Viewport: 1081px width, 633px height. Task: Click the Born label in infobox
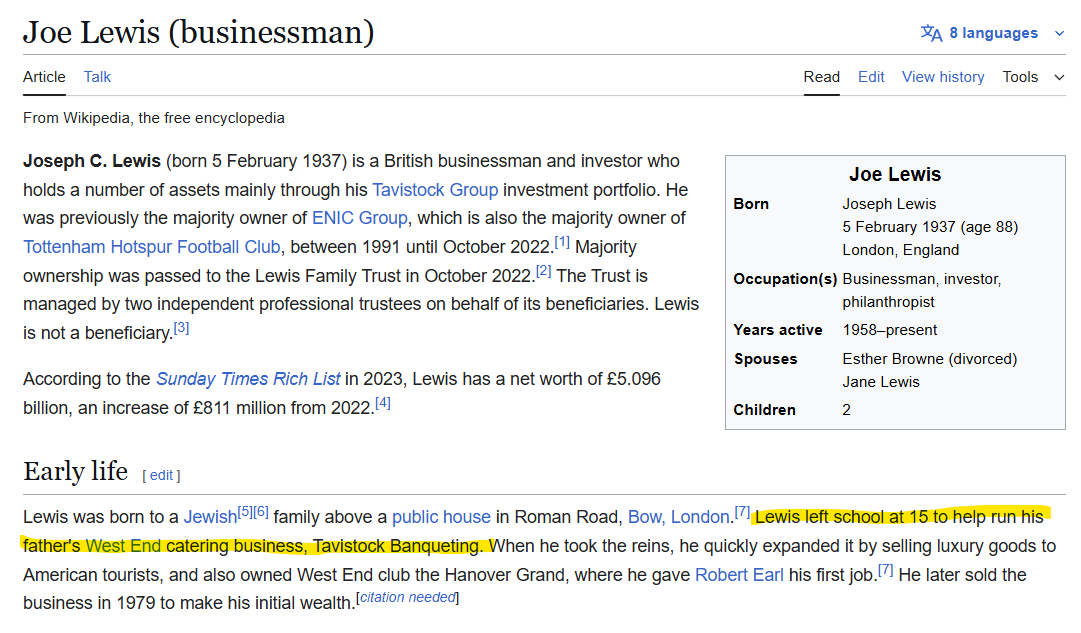751,204
